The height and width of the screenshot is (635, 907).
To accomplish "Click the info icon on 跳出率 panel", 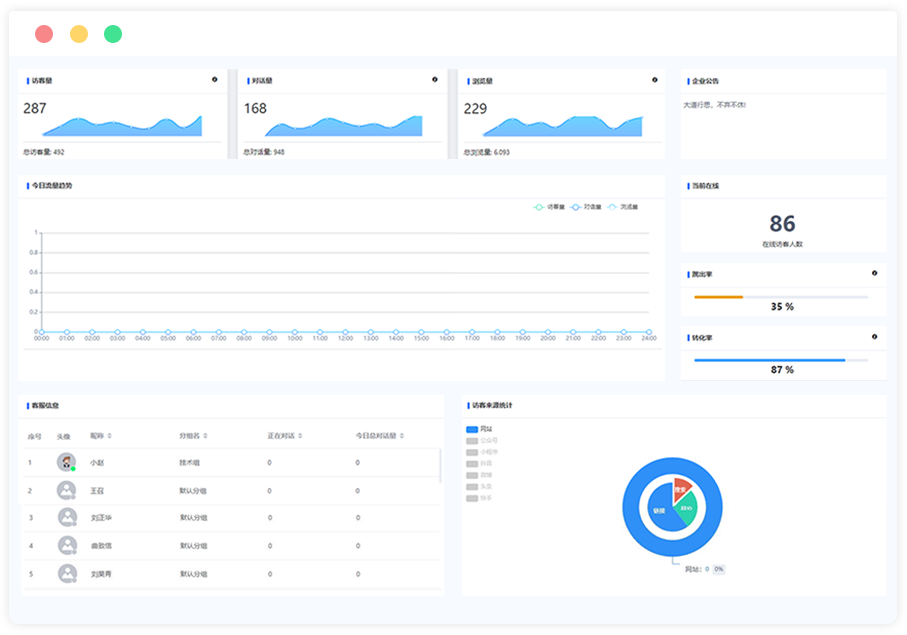I will click(874, 273).
